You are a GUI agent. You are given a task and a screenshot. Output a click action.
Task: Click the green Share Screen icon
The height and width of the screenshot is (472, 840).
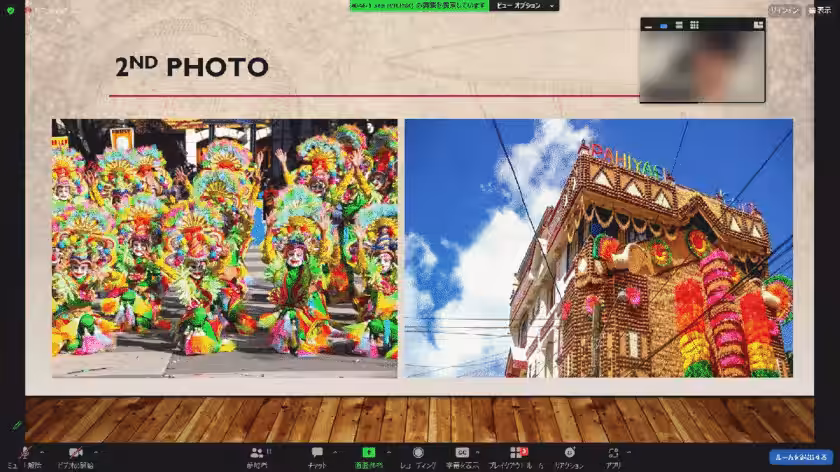pos(369,455)
